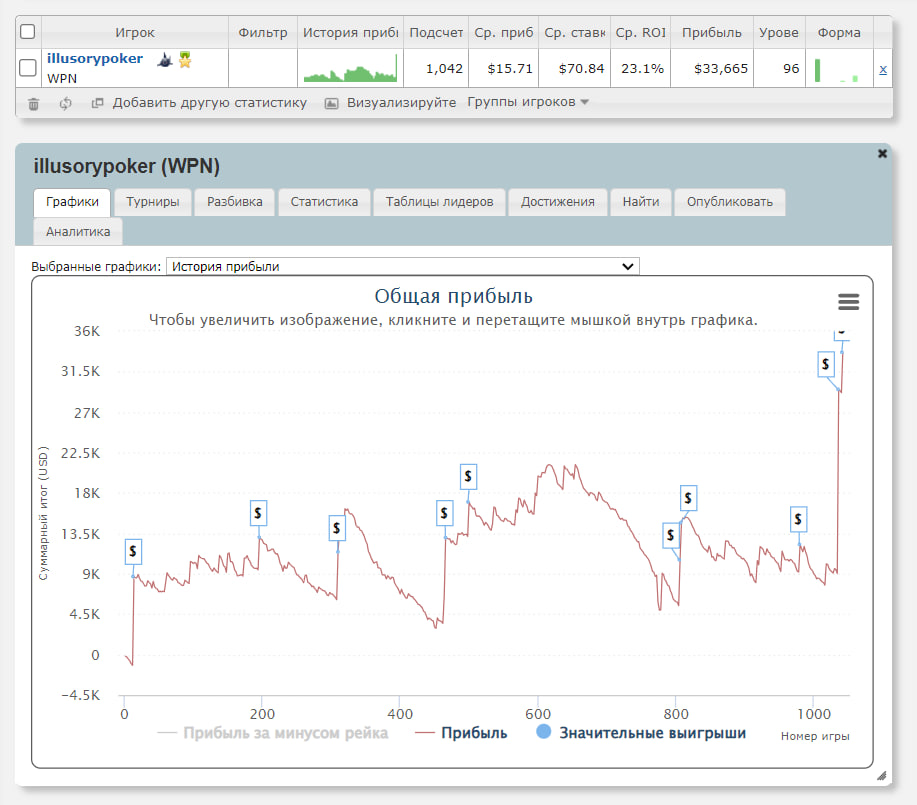Open the Статистика tab

click(324, 201)
